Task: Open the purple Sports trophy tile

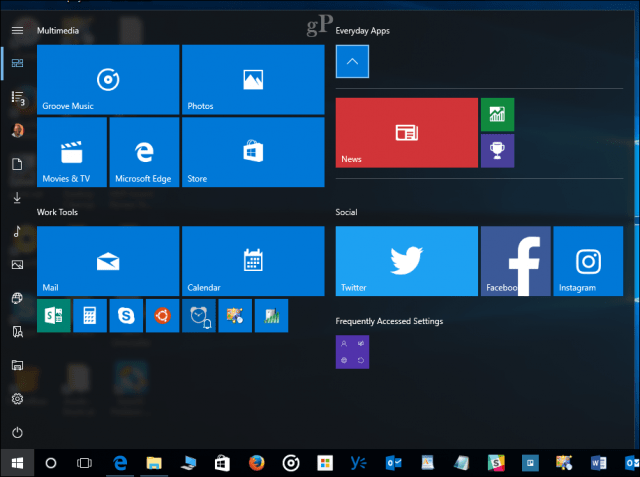Action: 497,151
